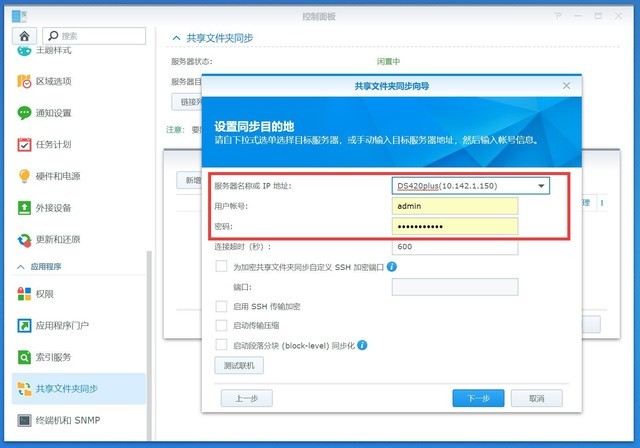
Task: Open the 终端机和 SNMP terminal icon
Action: pos(24,420)
